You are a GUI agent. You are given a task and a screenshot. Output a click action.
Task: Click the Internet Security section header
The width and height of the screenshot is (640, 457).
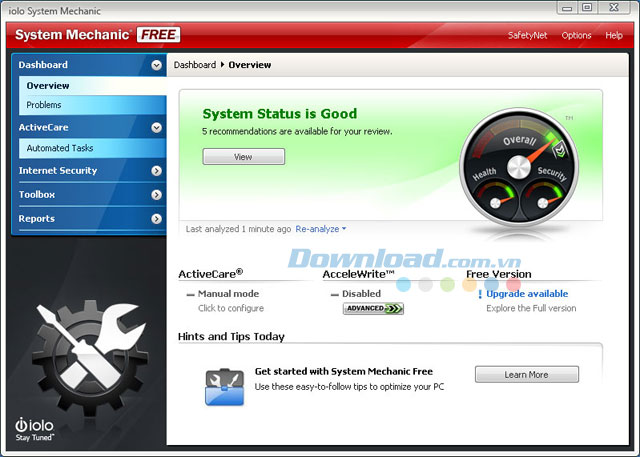point(89,171)
